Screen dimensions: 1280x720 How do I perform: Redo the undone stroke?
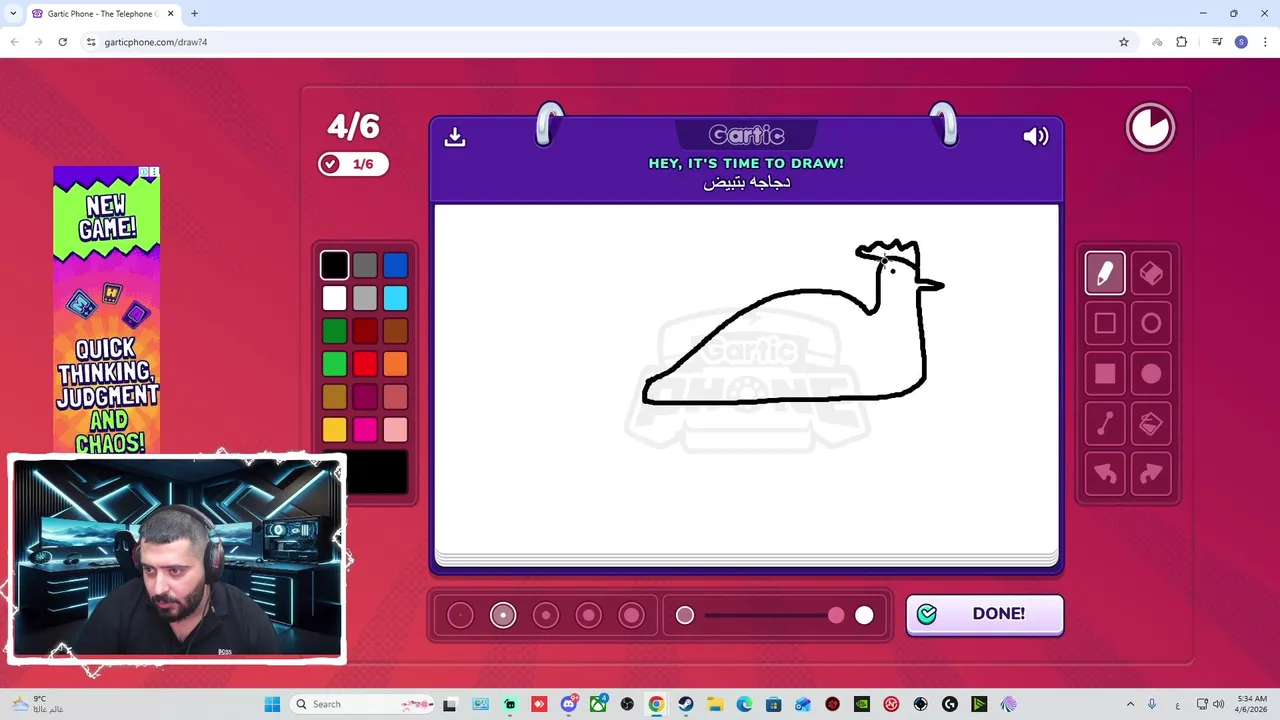tap(1151, 474)
